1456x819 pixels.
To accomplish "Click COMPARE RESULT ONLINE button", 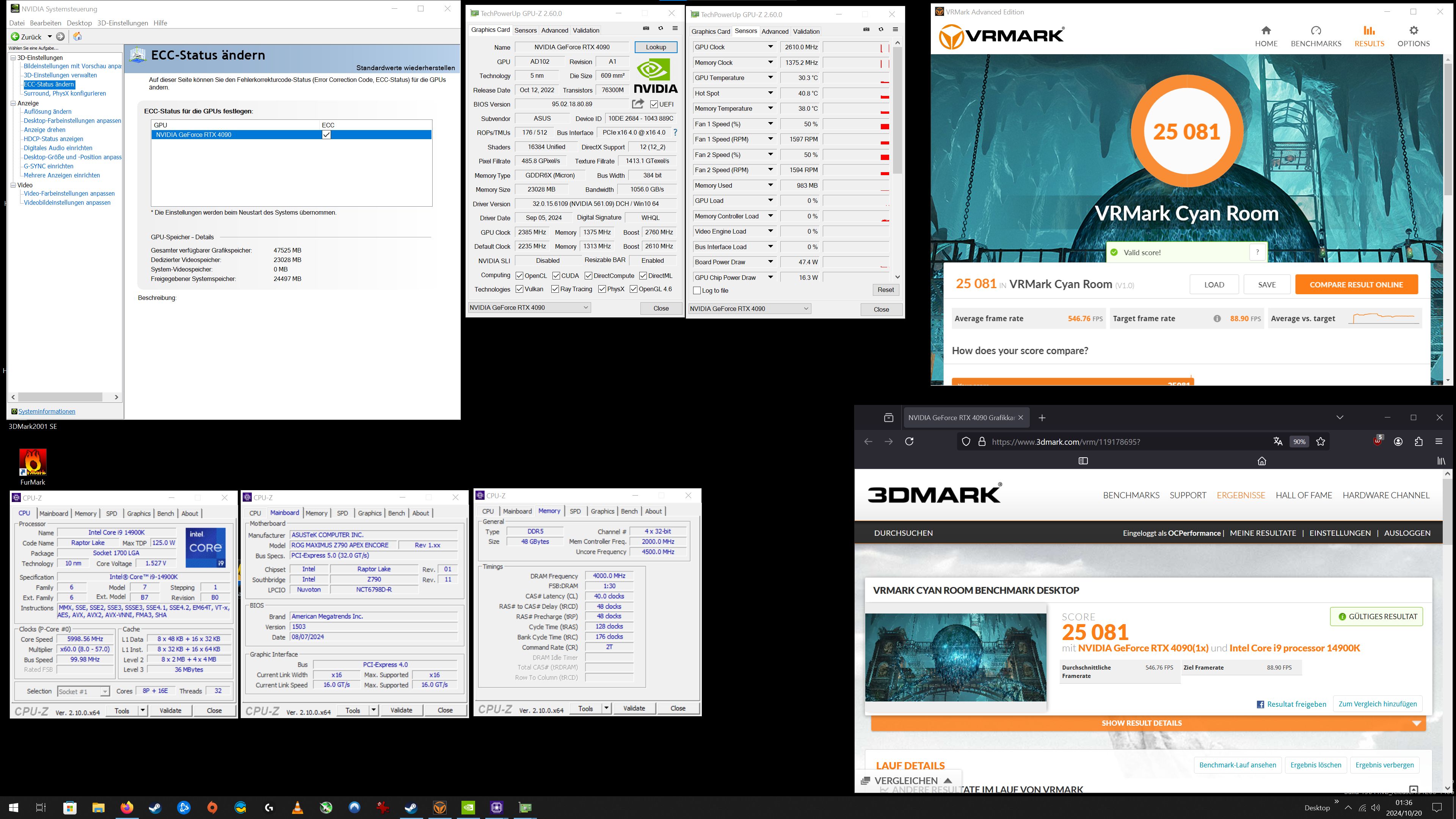I will pos(1357,284).
